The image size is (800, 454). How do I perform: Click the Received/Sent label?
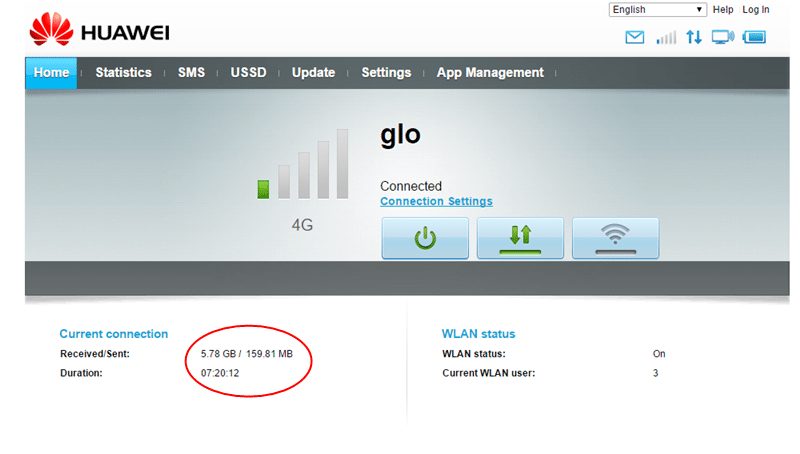[x=95, y=354]
